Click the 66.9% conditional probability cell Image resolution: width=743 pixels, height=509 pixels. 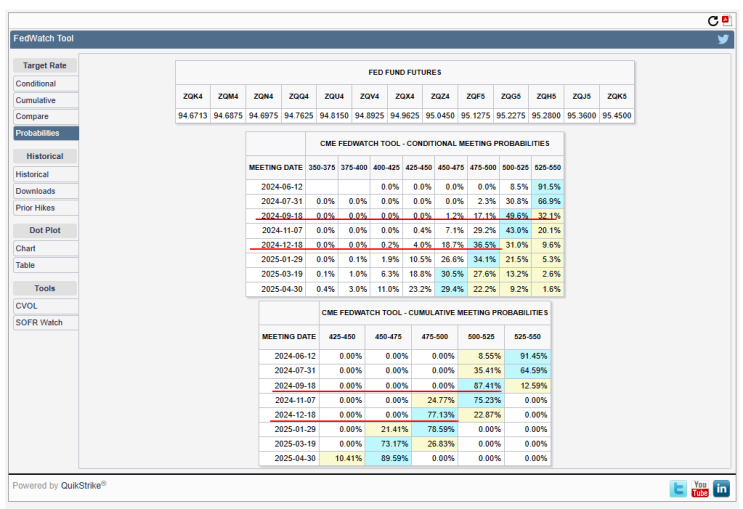click(548, 201)
